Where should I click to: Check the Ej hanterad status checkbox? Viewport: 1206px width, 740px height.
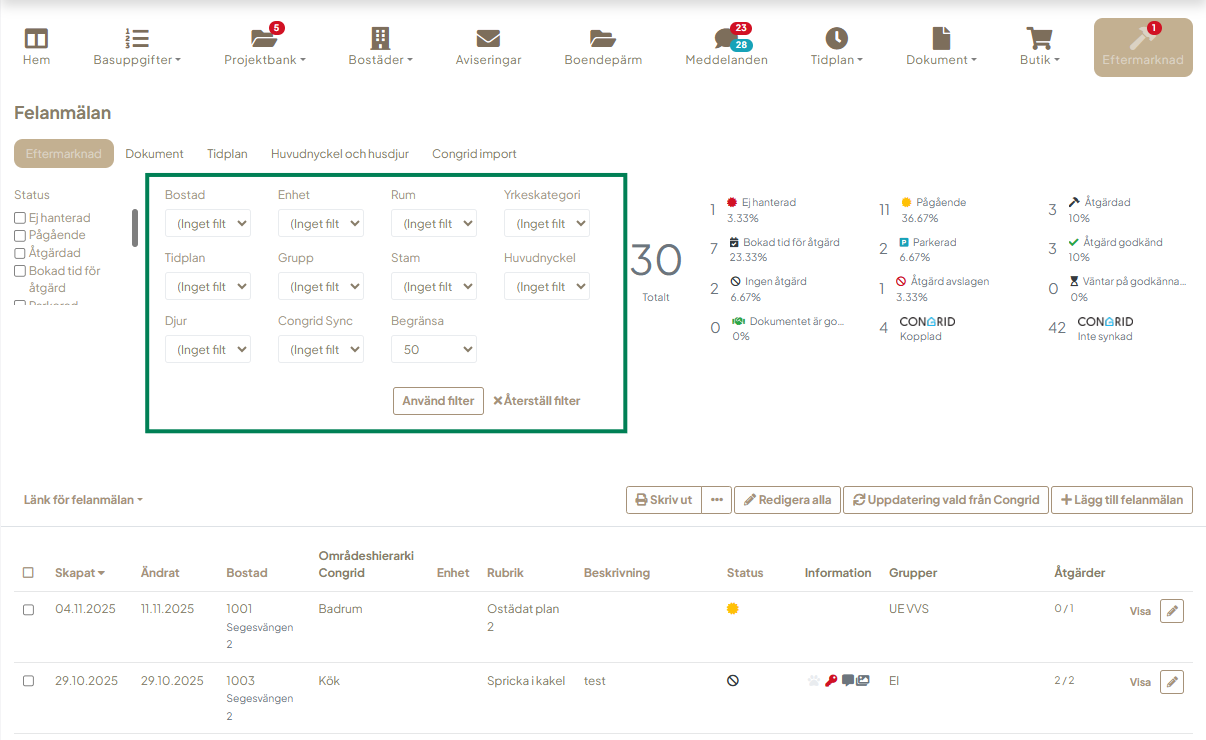pyautogui.click(x=19, y=218)
